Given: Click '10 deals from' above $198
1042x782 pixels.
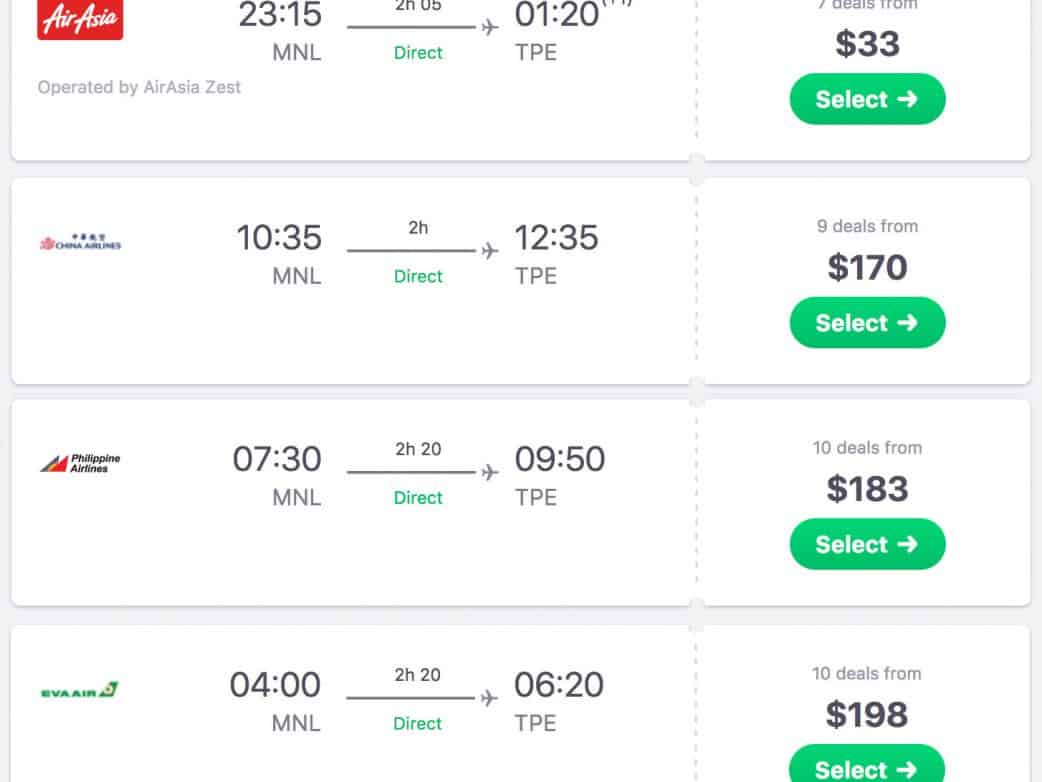Looking at the screenshot, I should pos(867,673).
